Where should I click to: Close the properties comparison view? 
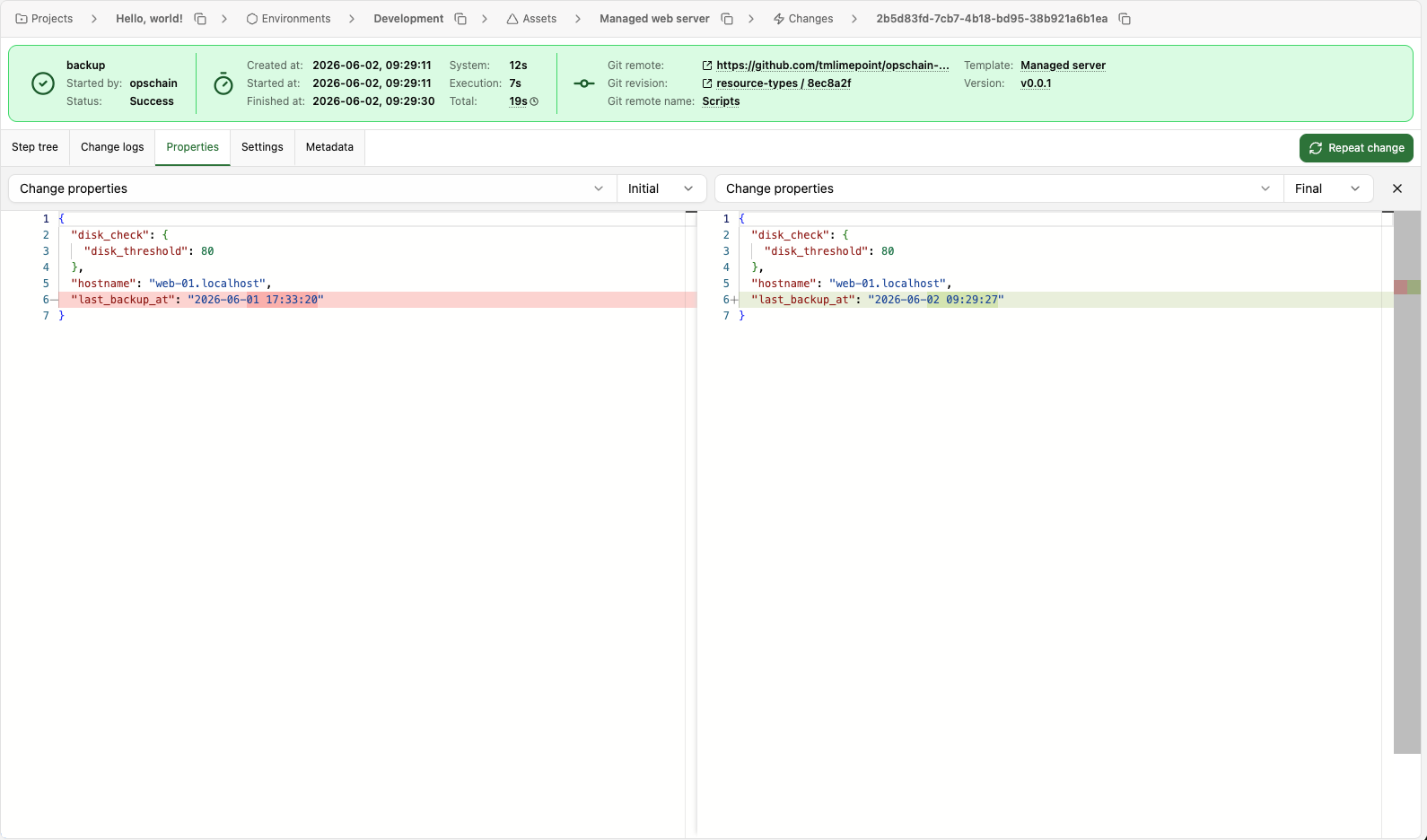pyautogui.click(x=1397, y=188)
